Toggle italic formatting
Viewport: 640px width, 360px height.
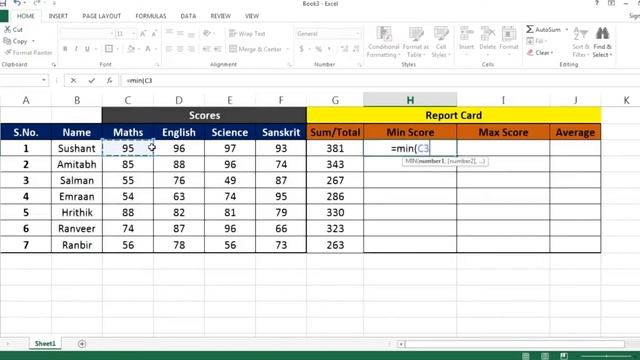(76, 49)
